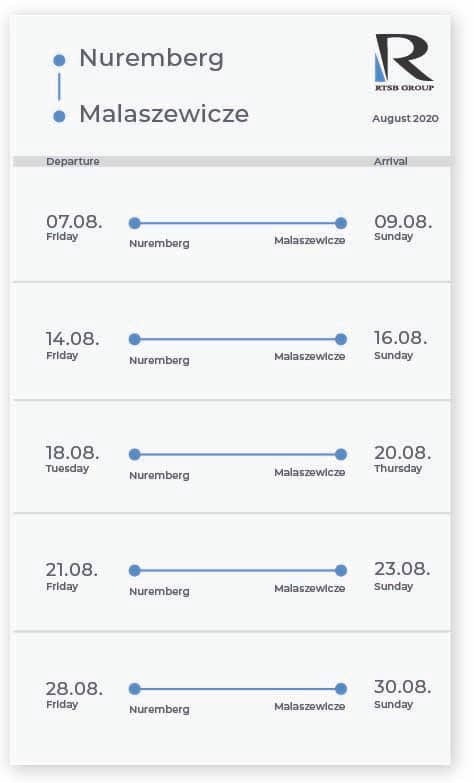Click the Nuremberg dot on the 07.08. route
474x783 pixels.
click(134, 223)
